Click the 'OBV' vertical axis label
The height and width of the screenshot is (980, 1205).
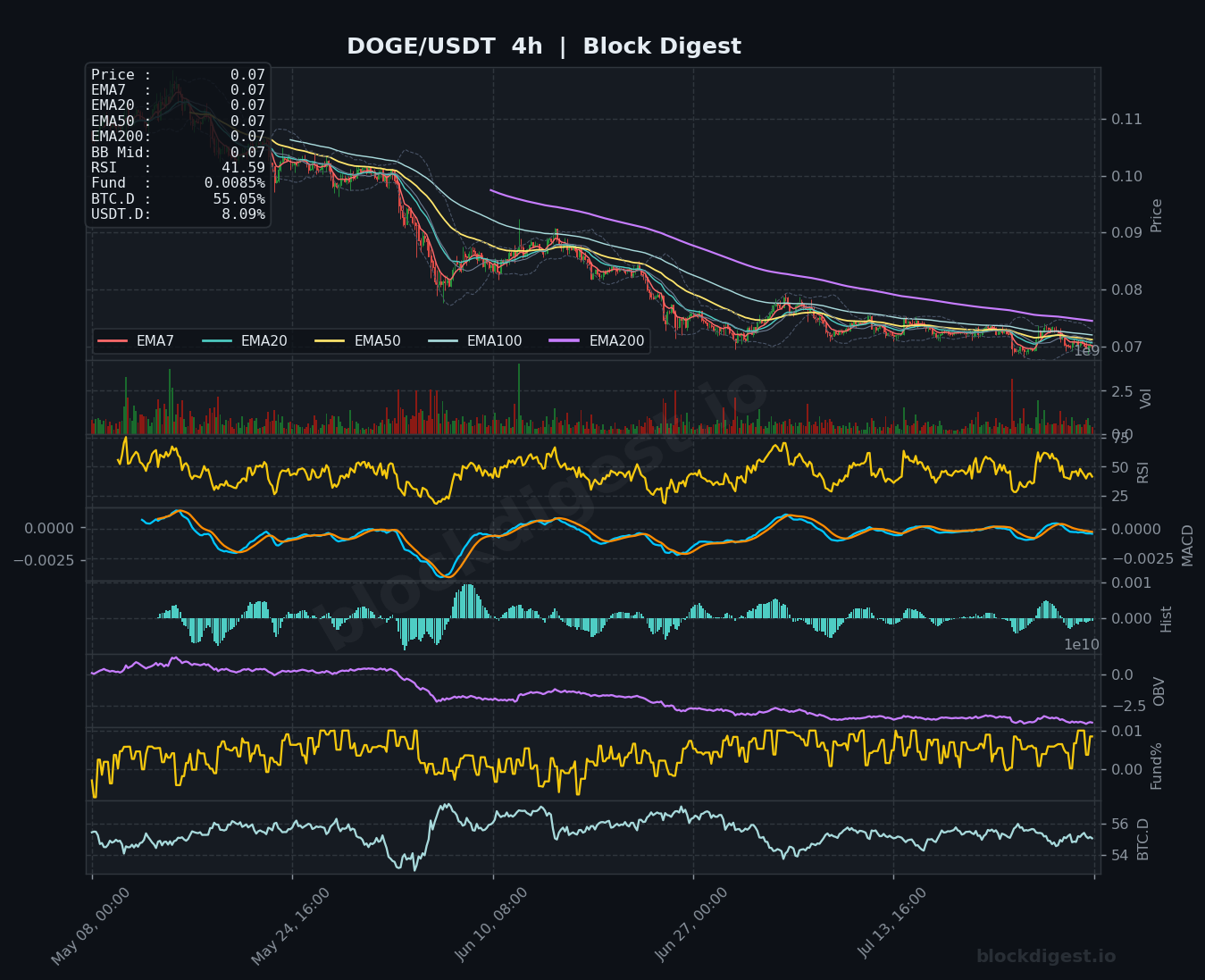point(1159,691)
